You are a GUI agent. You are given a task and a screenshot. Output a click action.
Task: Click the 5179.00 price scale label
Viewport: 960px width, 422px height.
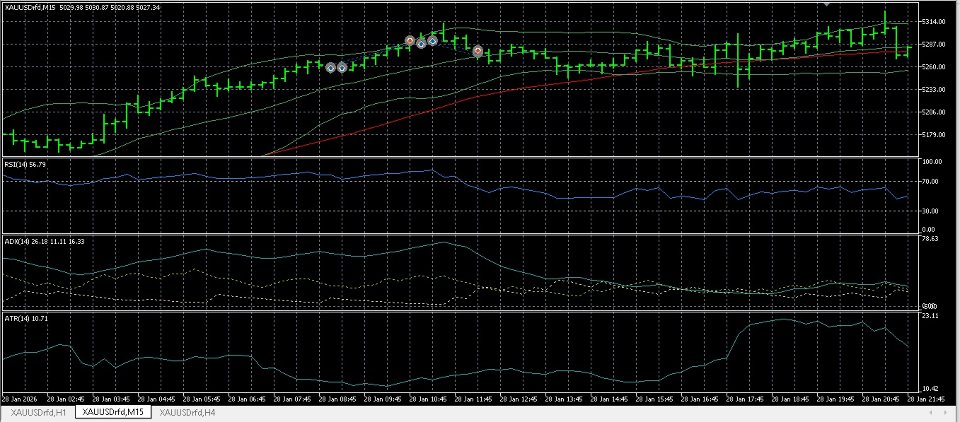[x=933, y=135]
